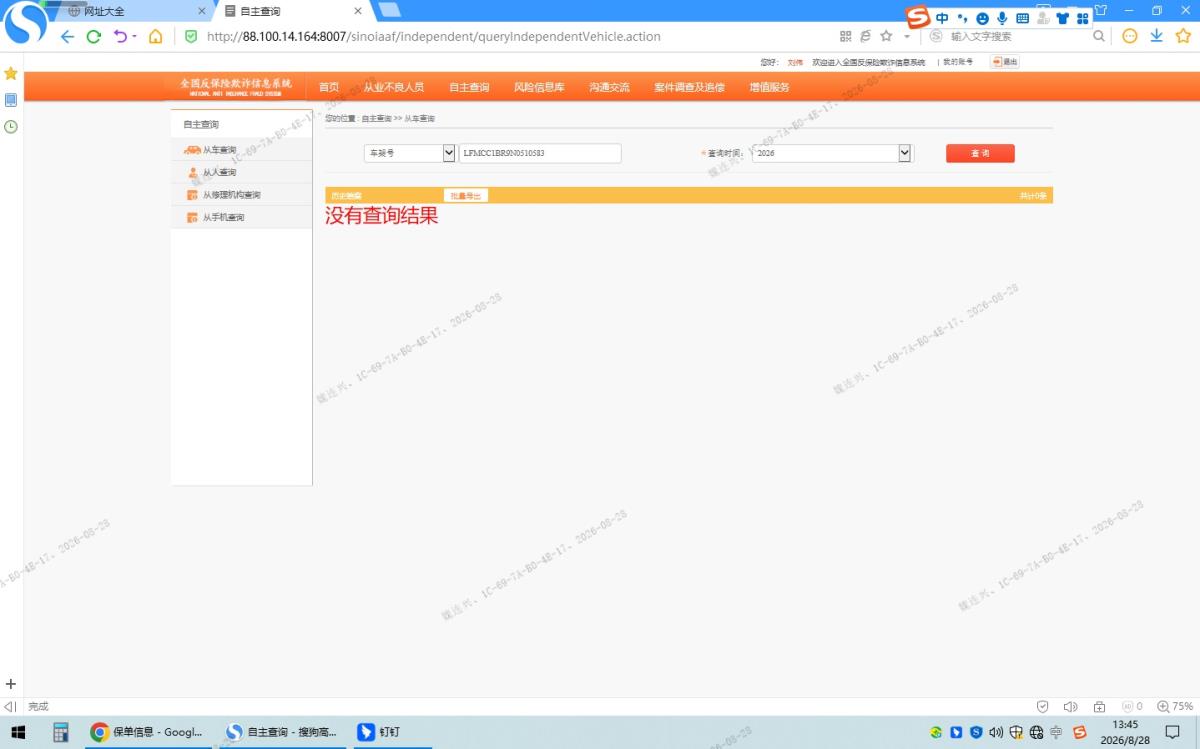This screenshot has width=1200, height=749.
Task: Open the 风险信息库 navigation menu
Action: point(539,87)
